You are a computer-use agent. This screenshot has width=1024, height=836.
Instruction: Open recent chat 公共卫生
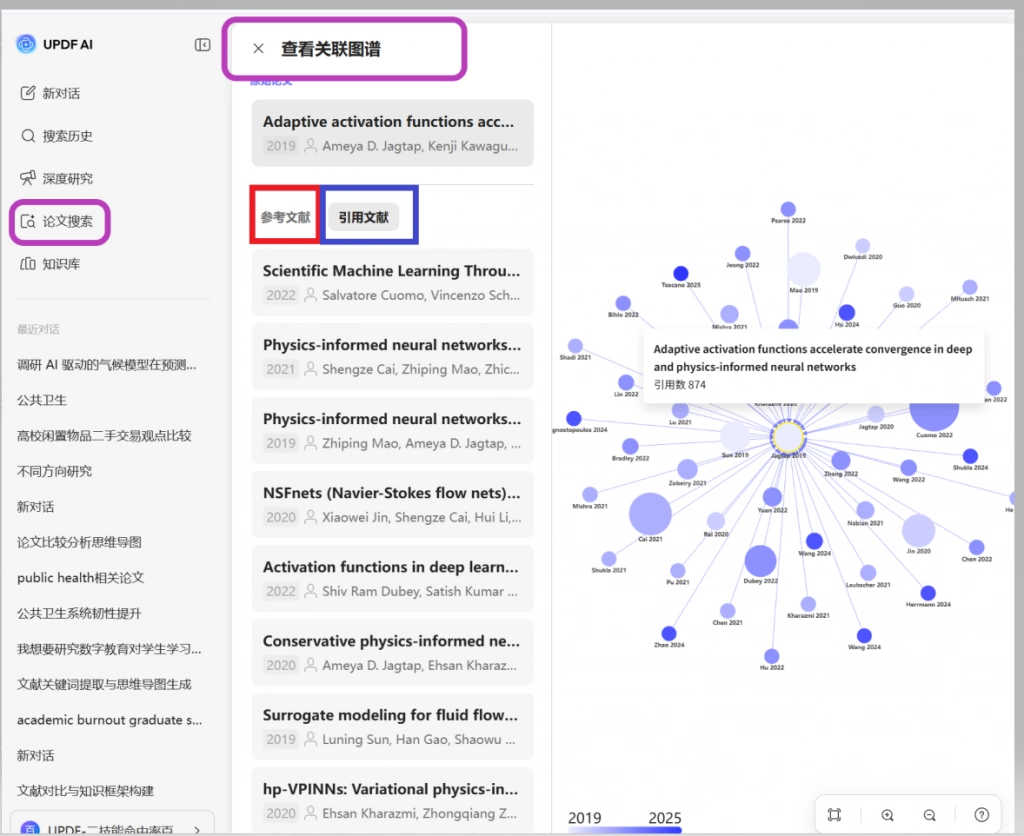pyautogui.click(x=42, y=400)
